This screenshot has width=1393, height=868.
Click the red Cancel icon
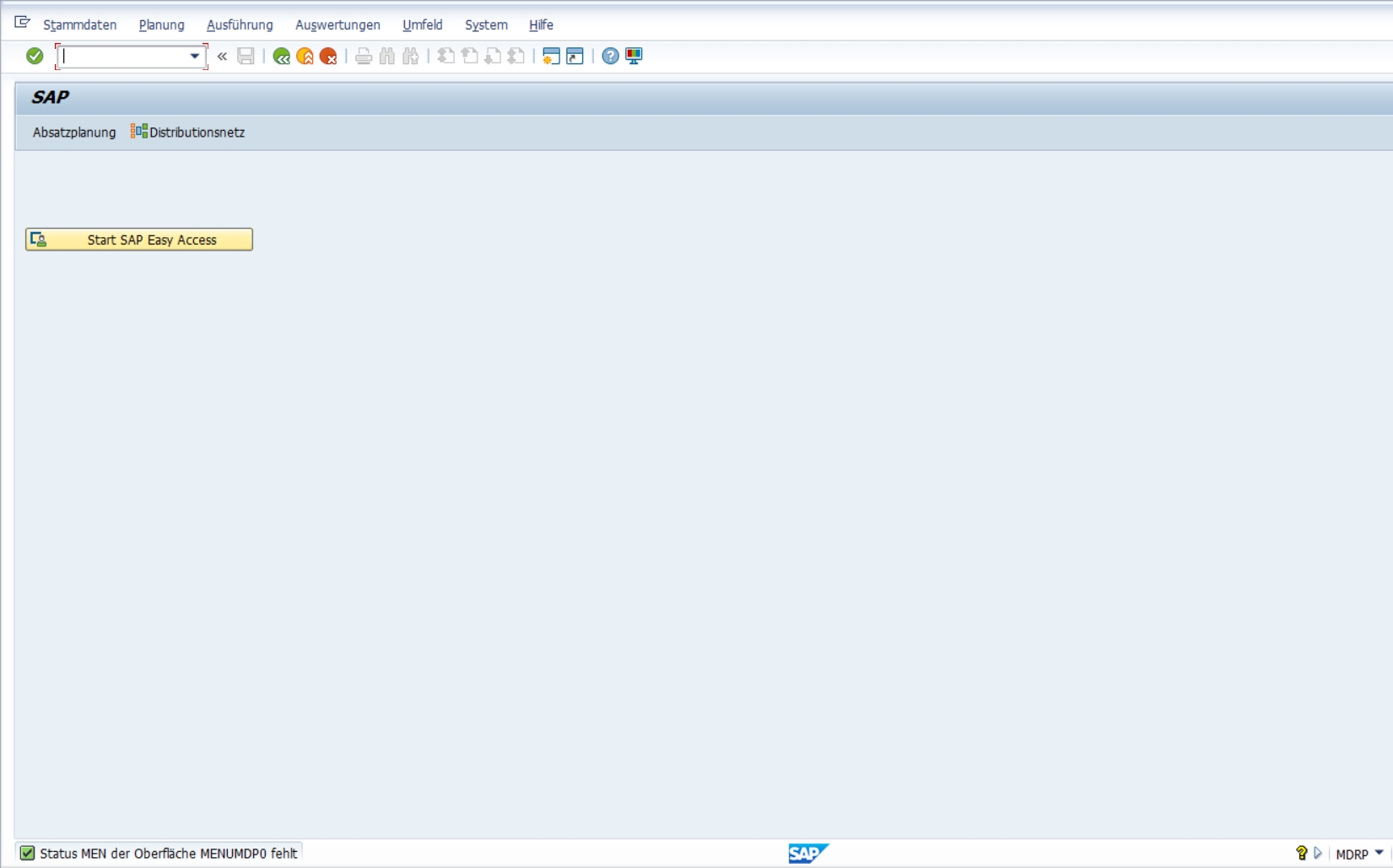pos(328,57)
